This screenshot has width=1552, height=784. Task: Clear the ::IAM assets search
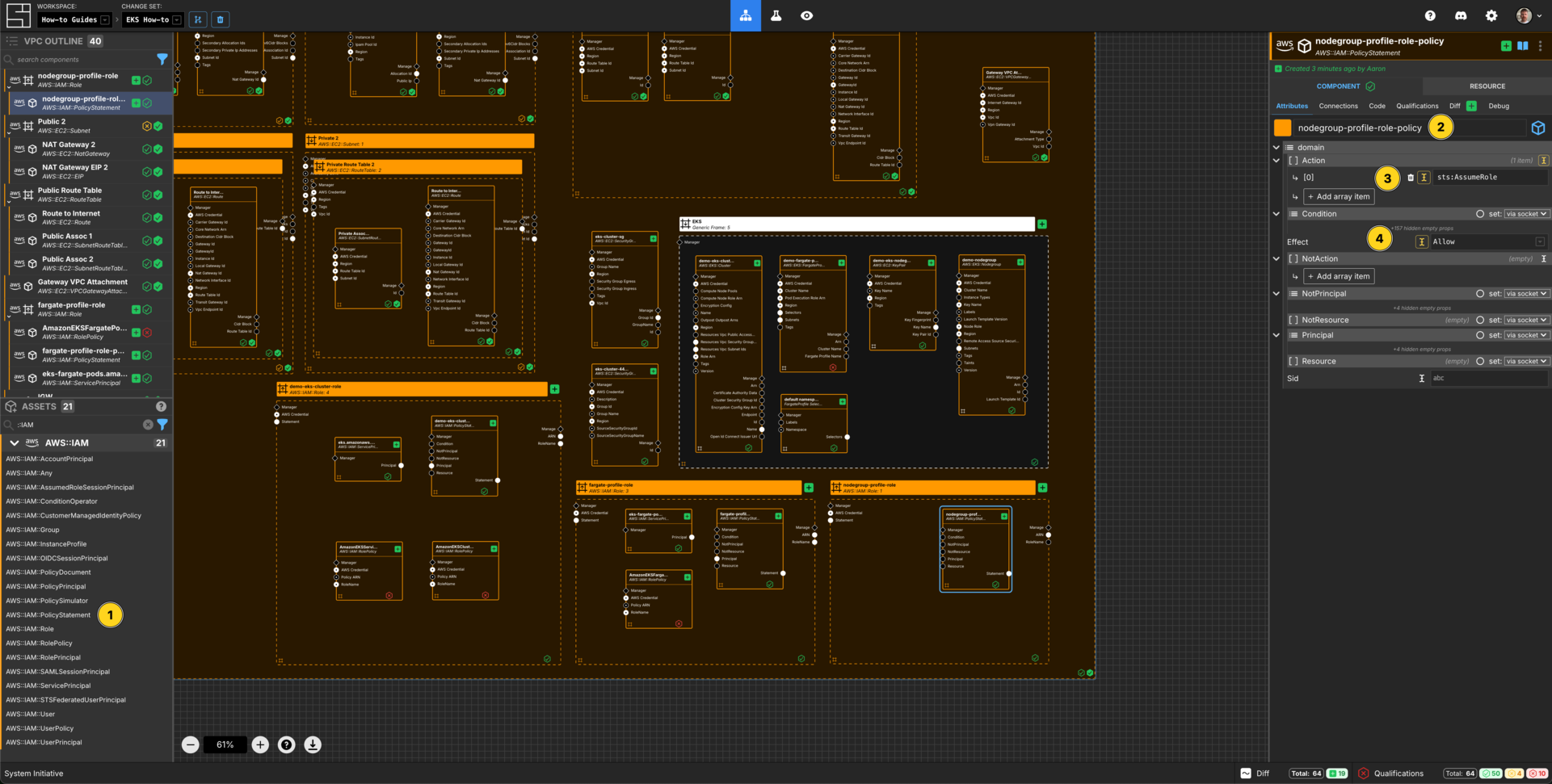[148, 424]
